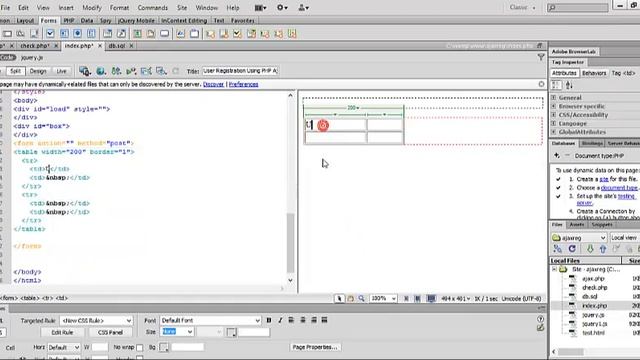Open the Assets tab
Screen dimensions: 640x360
(x=576, y=225)
